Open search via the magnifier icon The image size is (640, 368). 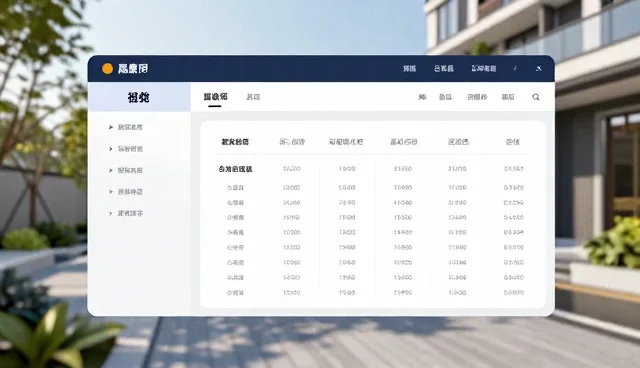(536, 97)
